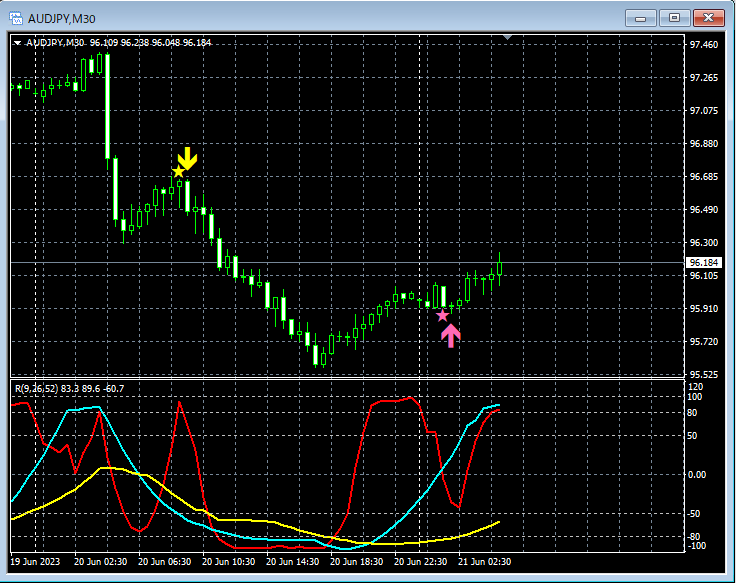Click the 19 Jun 2023 date label
737x583 pixels.
click(35, 562)
